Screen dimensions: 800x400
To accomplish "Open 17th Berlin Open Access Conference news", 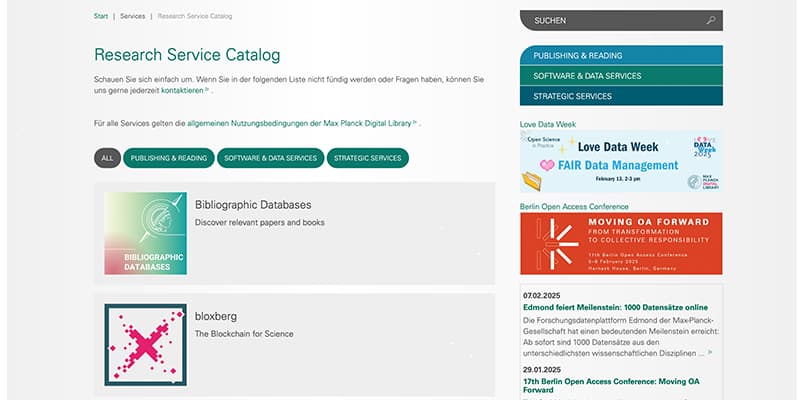I will pos(611,386).
